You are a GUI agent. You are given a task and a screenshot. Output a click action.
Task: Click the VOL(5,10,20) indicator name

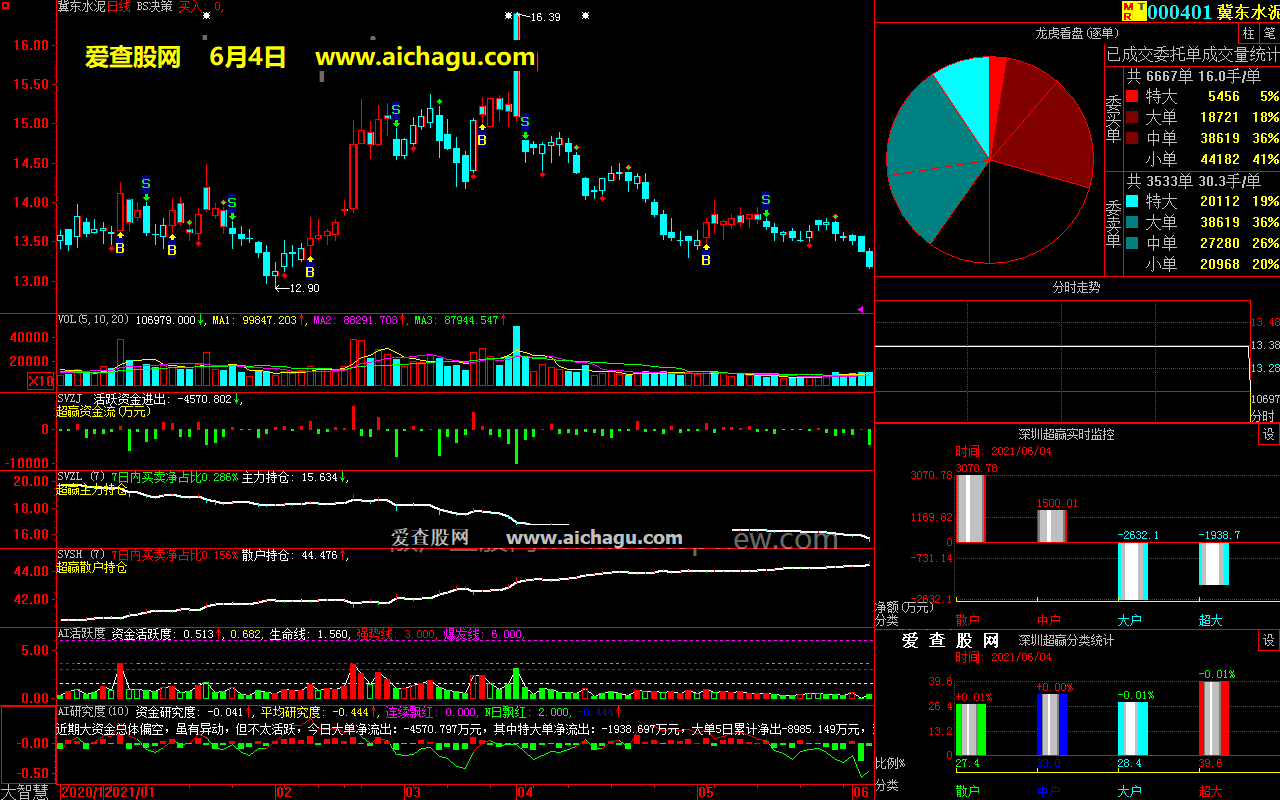[x=94, y=320]
